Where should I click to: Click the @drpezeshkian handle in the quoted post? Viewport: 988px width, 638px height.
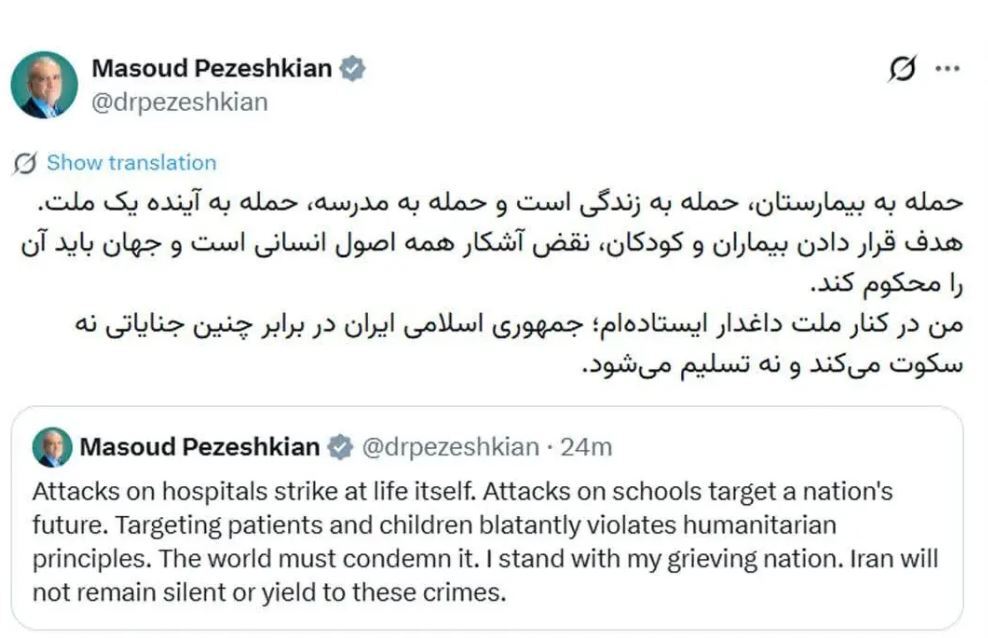pos(448,447)
